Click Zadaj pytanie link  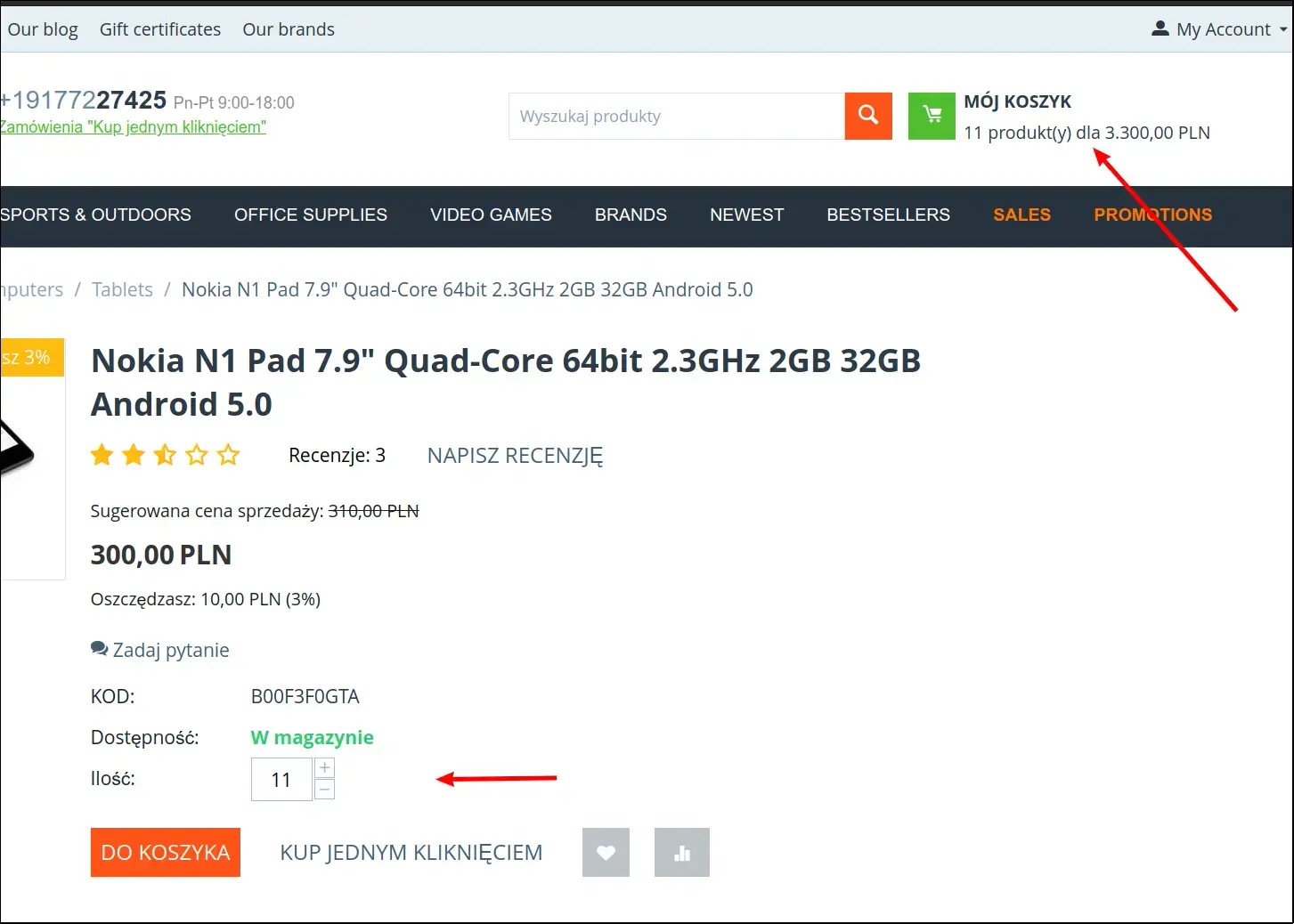171,650
